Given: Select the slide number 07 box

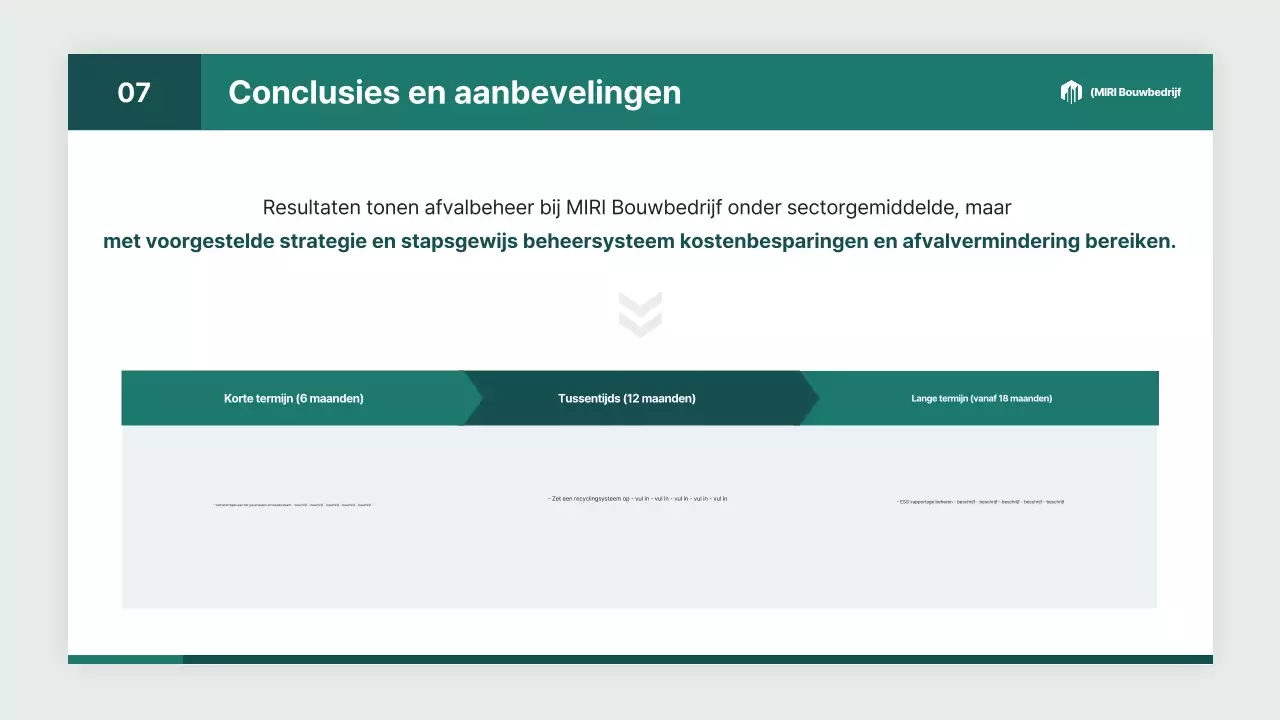Looking at the screenshot, I should (134, 92).
